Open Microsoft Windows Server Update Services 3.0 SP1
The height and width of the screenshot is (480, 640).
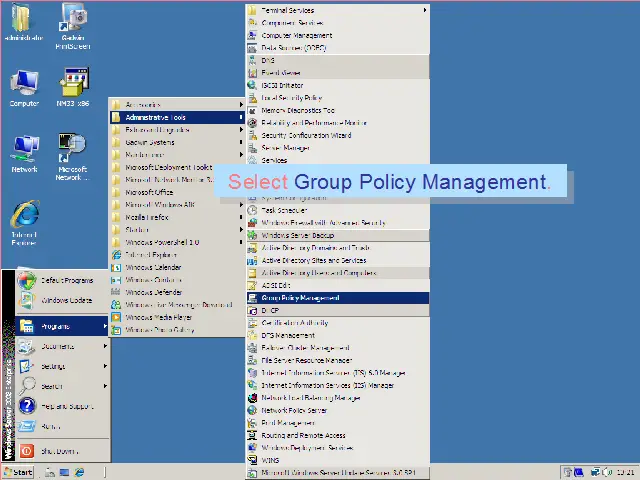click(338, 473)
